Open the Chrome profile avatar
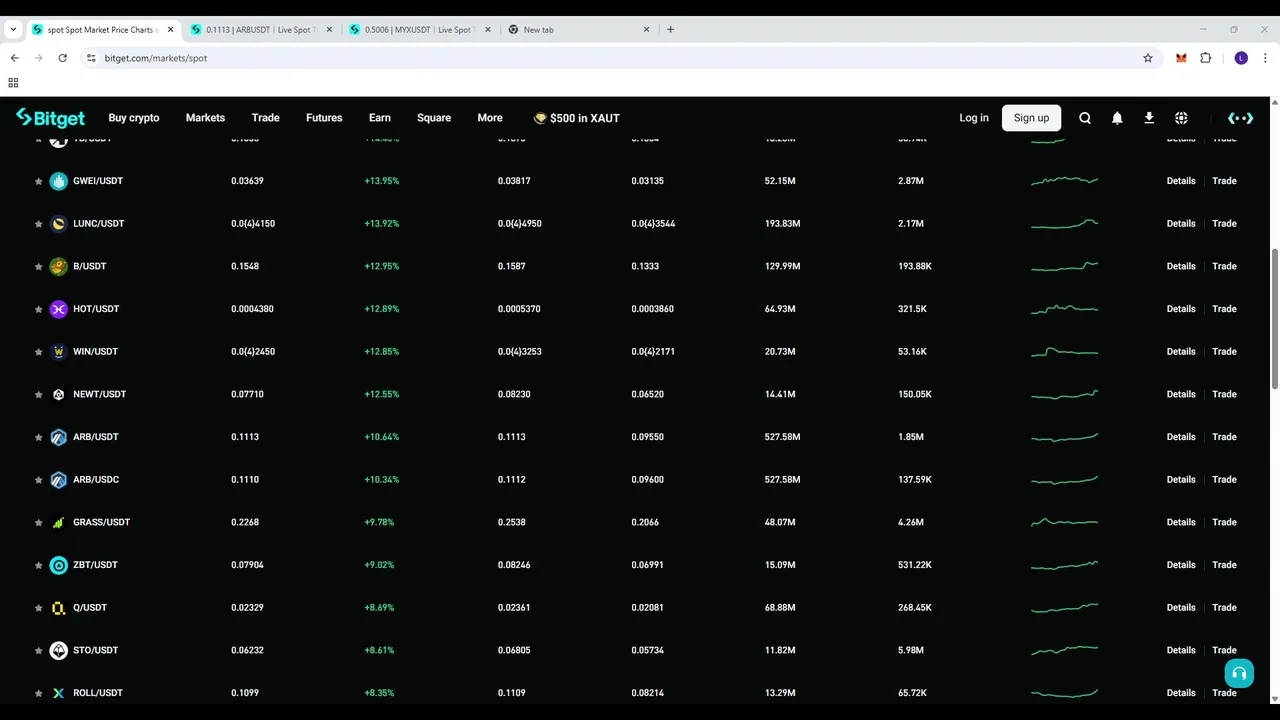 1241,58
